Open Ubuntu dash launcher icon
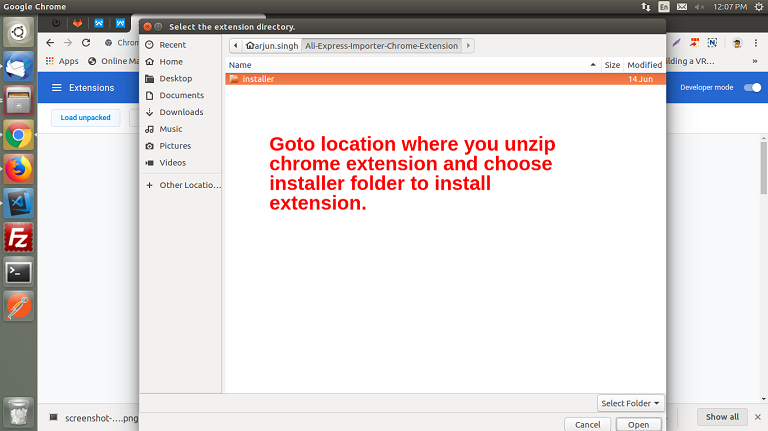768x431 pixels. (19, 32)
